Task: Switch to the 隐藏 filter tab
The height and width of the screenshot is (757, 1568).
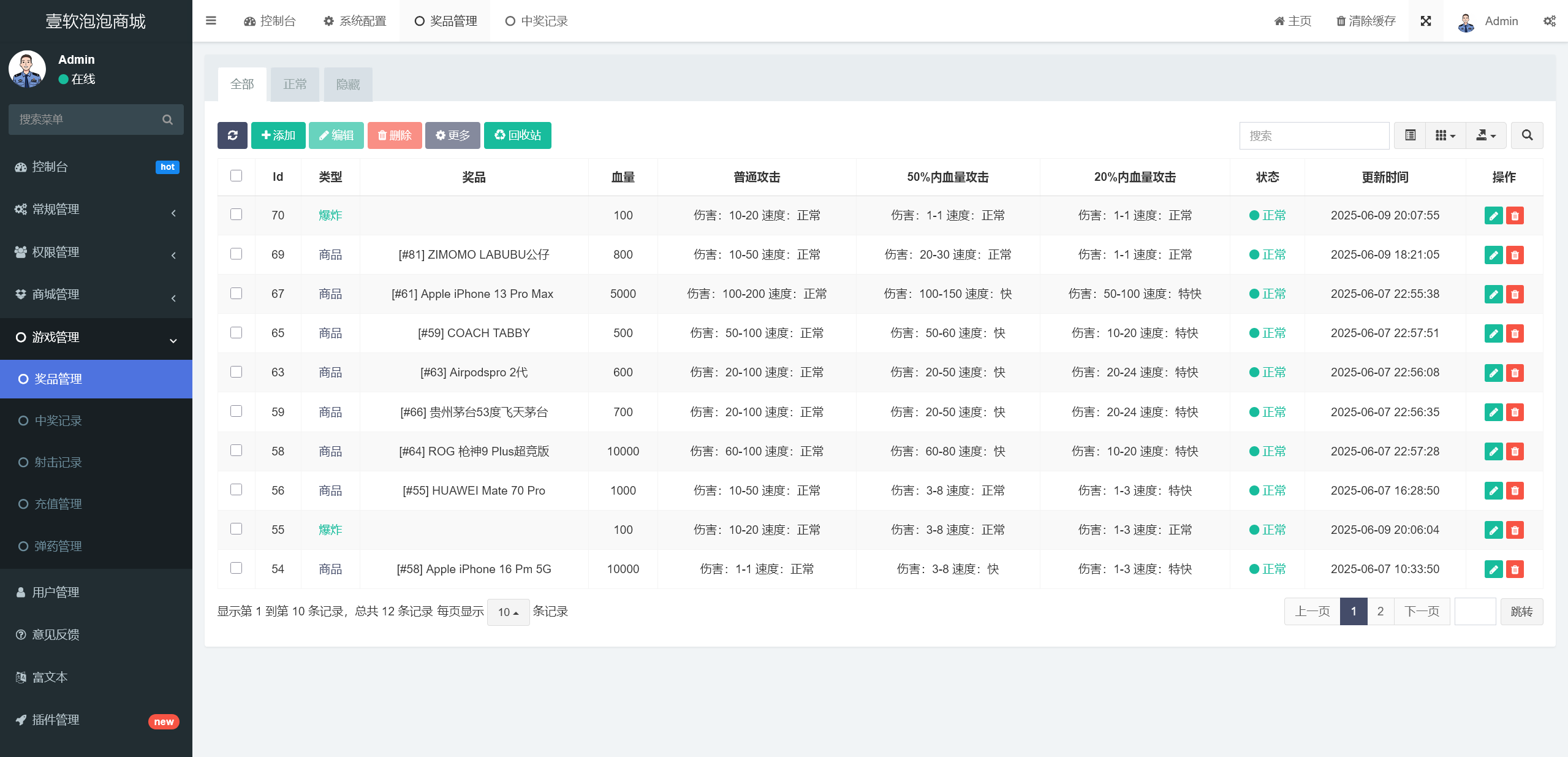Action: click(348, 85)
